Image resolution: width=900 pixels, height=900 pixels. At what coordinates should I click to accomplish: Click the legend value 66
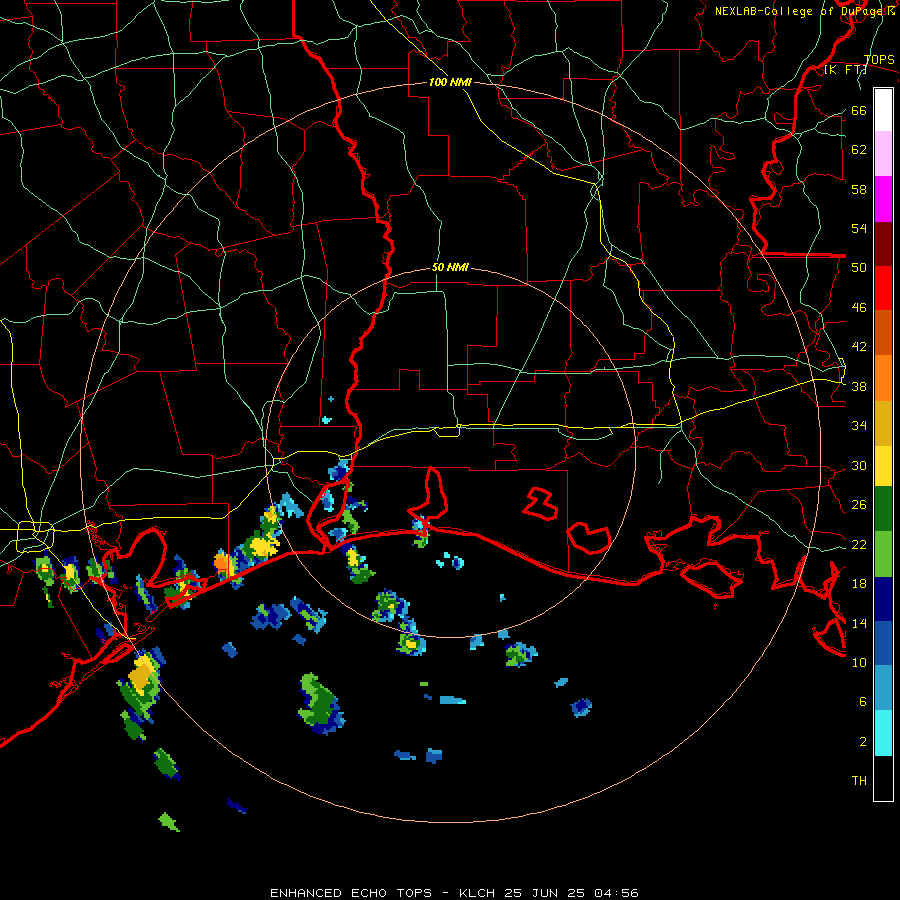coord(859,111)
